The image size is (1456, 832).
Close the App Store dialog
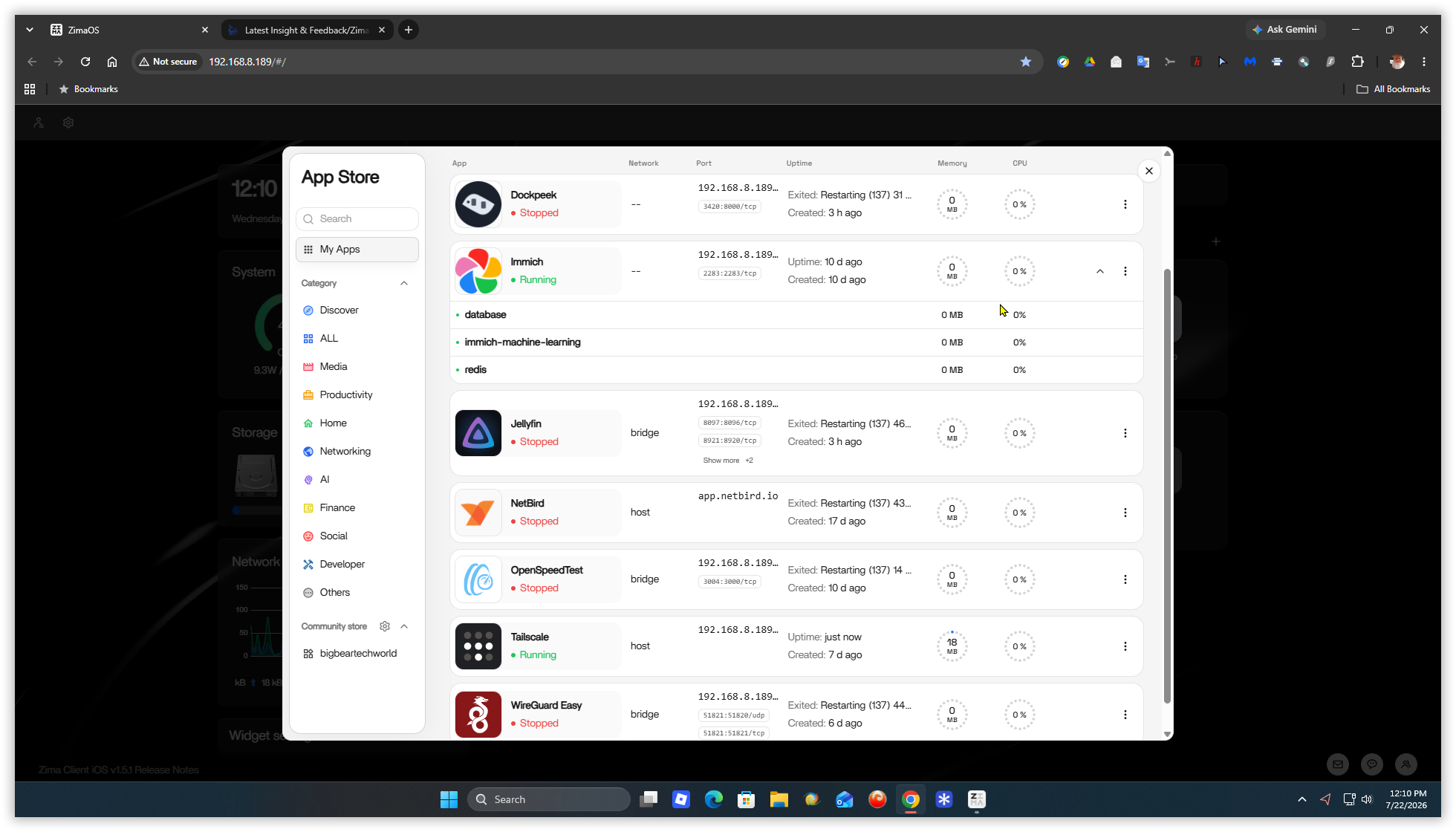pos(1148,171)
